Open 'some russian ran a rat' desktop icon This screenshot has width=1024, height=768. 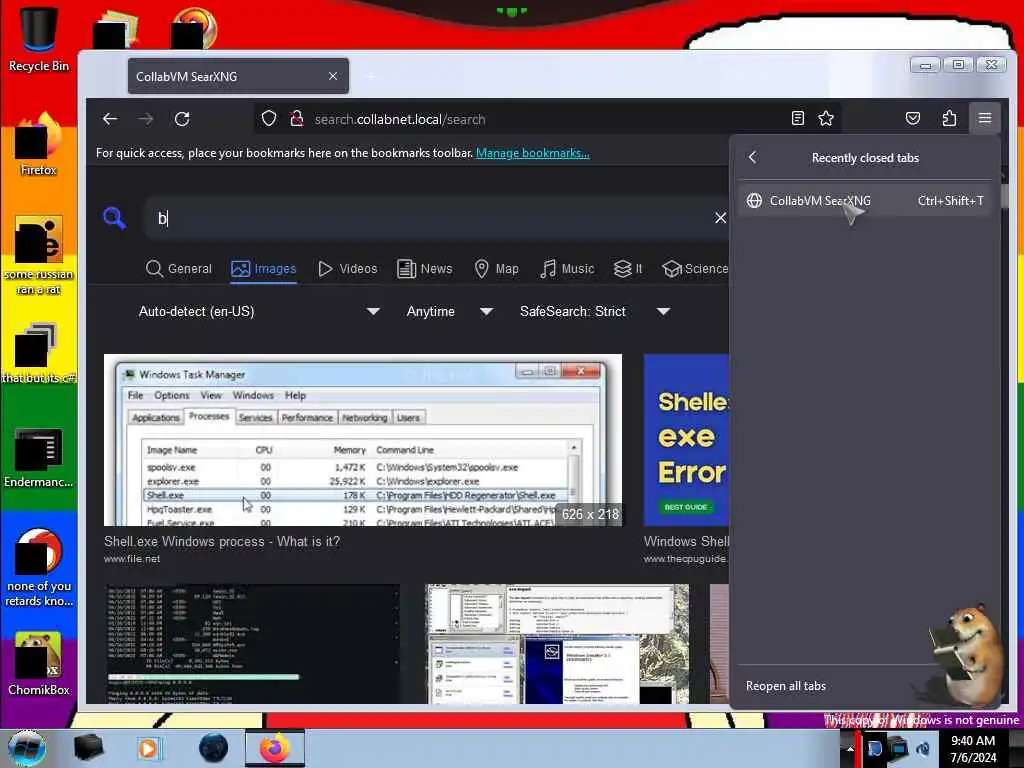39,255
